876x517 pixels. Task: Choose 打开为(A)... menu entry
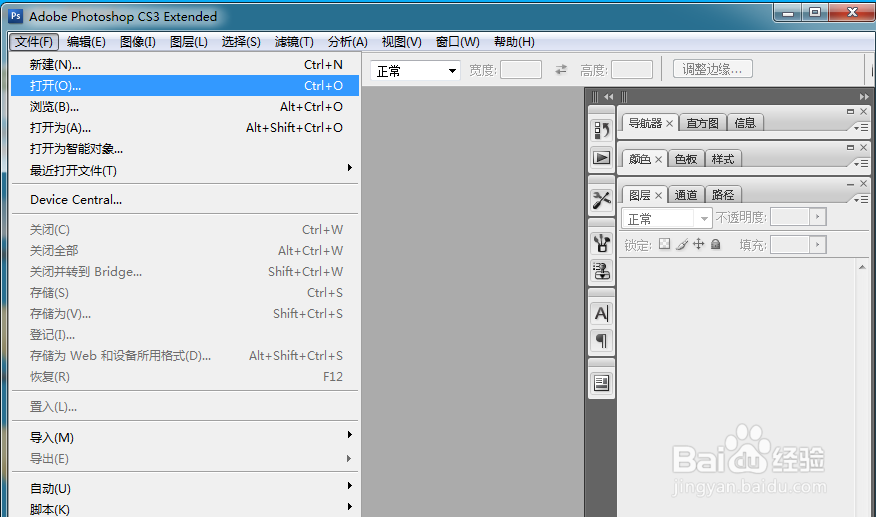(184, 127)
